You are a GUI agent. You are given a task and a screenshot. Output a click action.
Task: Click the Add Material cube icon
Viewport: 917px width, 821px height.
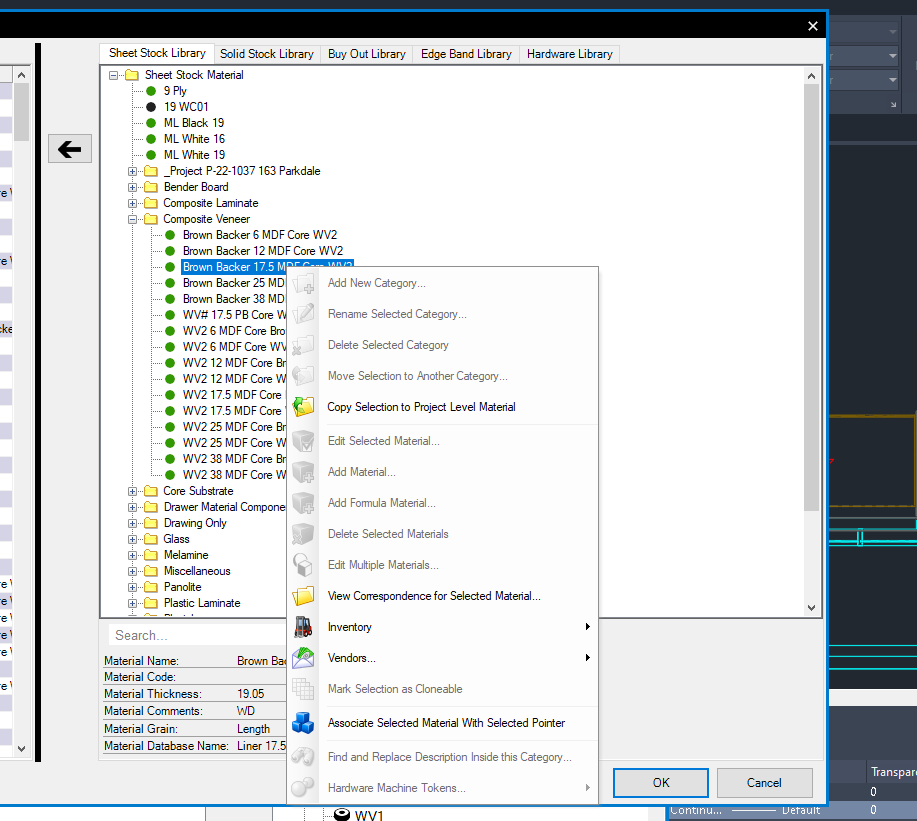click(x=304, y=472)
